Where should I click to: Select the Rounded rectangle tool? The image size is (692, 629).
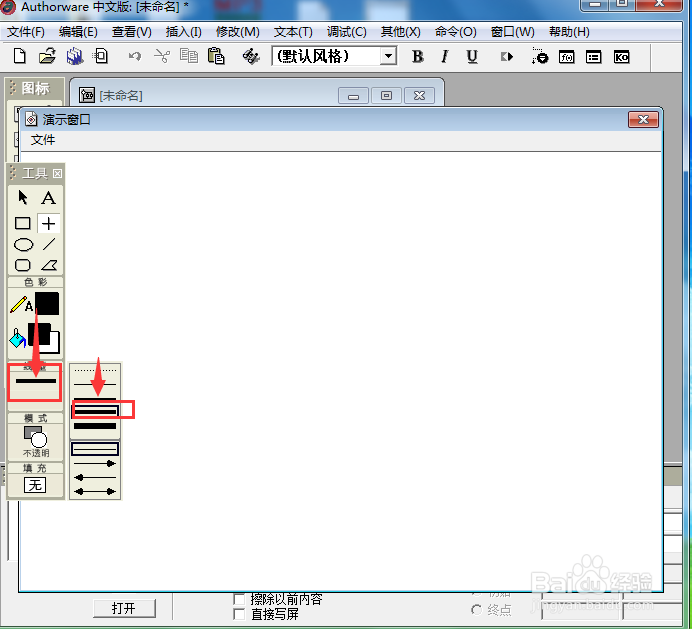tap(23, 265)
